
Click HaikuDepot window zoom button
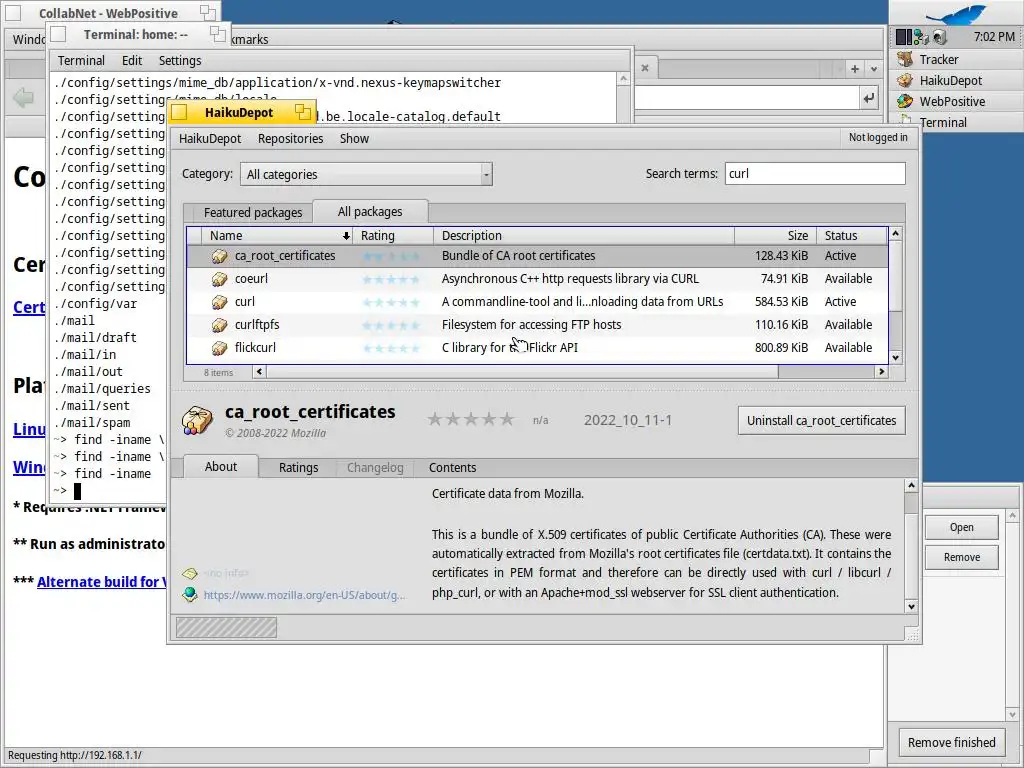point(302,112)
